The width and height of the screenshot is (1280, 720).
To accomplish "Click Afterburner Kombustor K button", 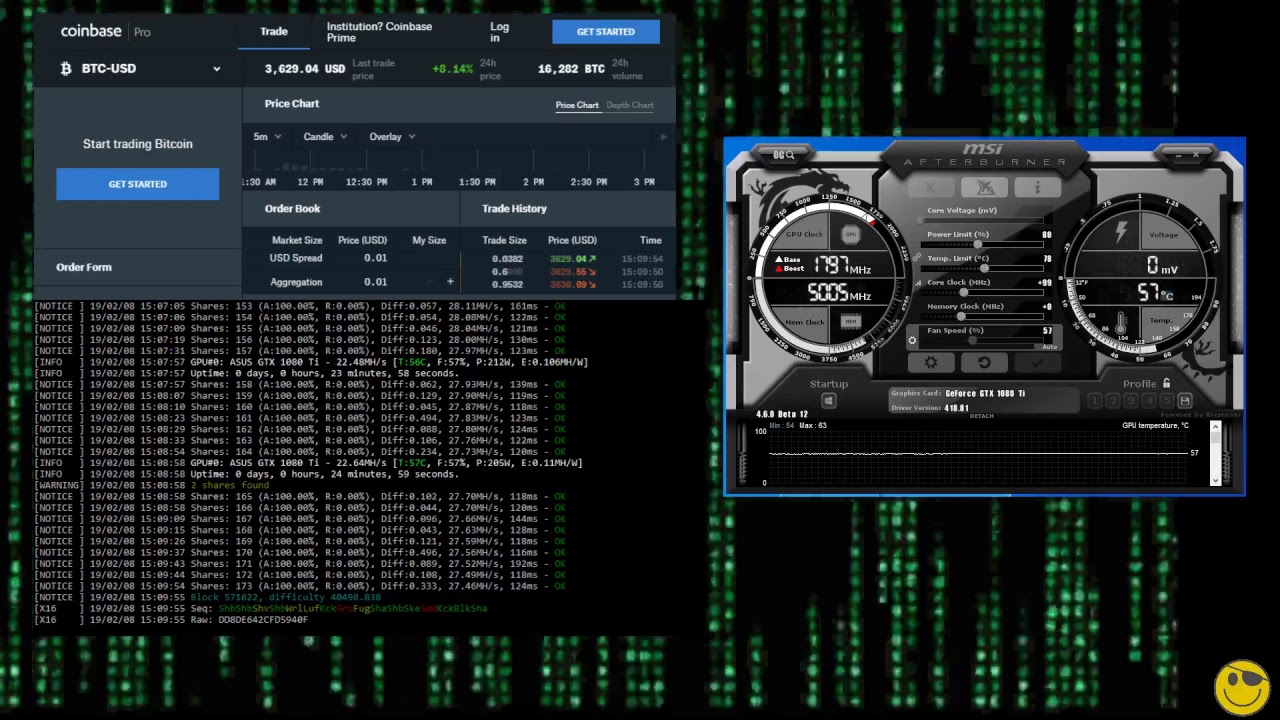I will tap(931, 188).
